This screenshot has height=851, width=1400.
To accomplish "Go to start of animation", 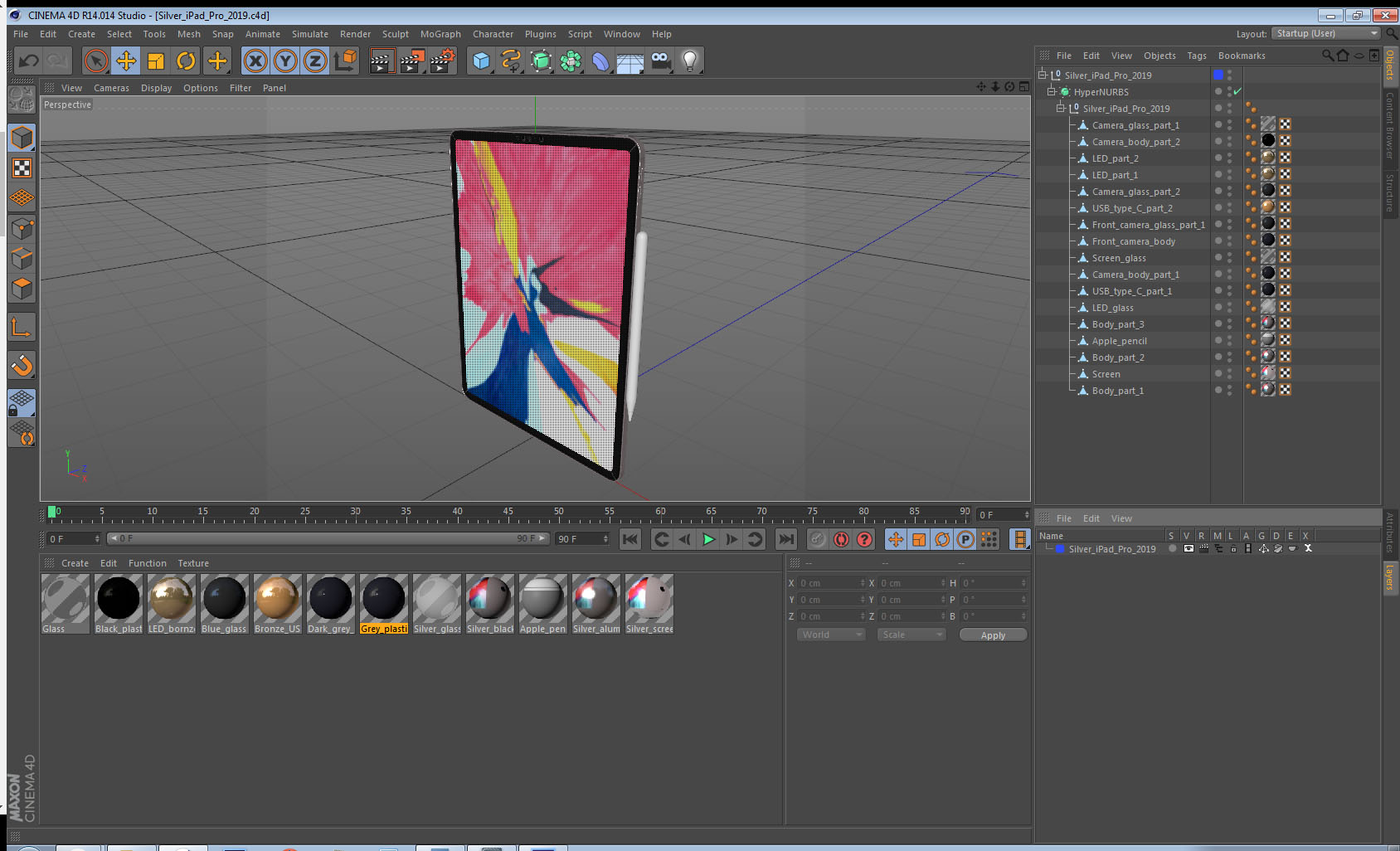I will 630,539.
